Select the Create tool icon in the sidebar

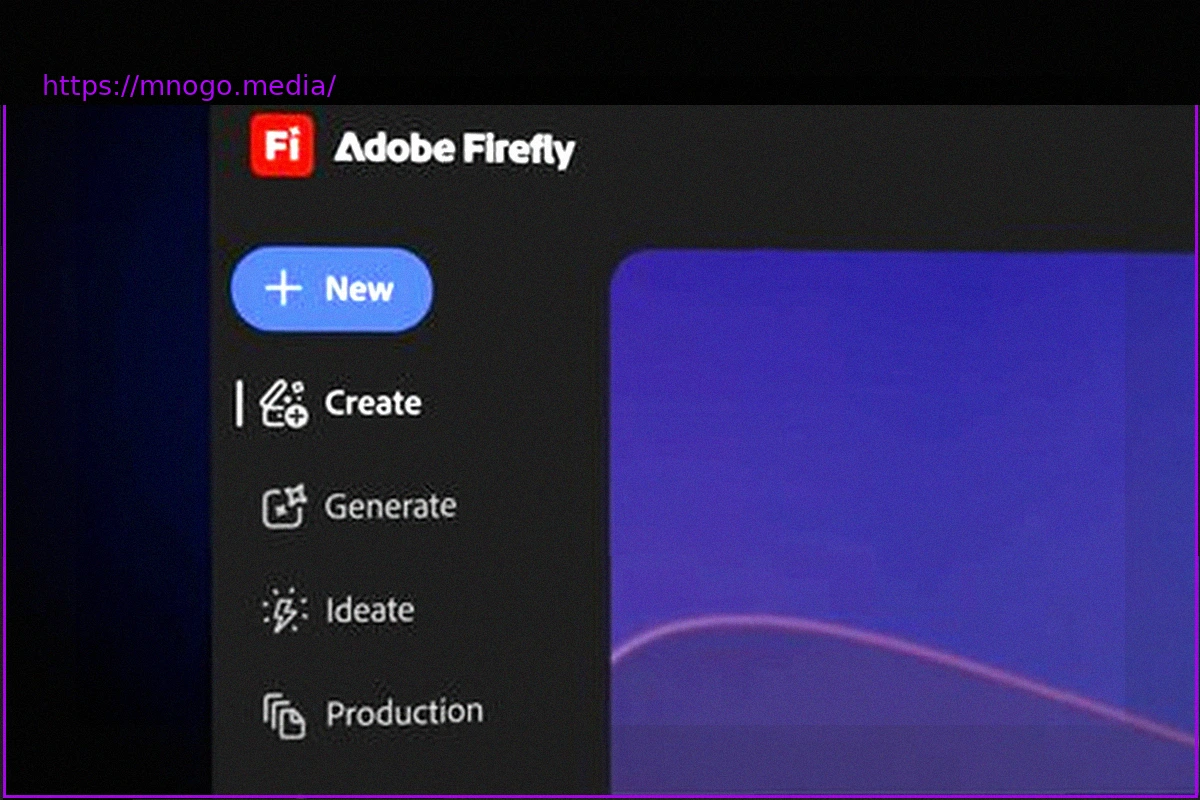coord(283,403)
